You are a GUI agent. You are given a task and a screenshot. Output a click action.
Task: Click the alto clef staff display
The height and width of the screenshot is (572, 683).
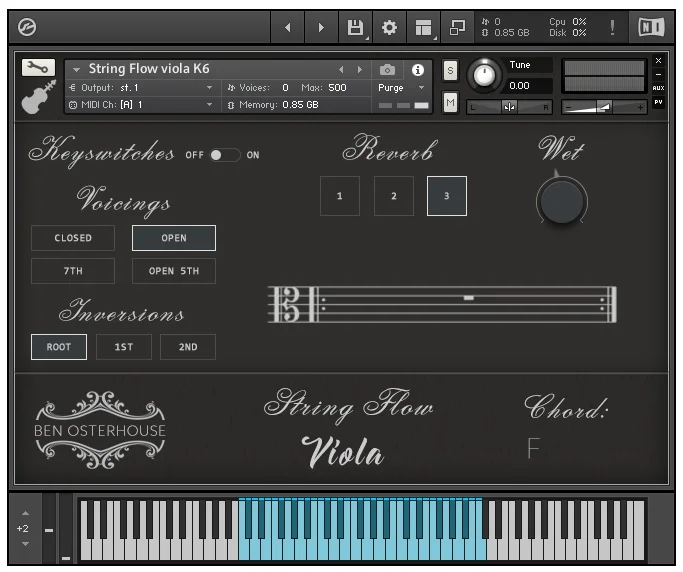(x=442, y=304)
